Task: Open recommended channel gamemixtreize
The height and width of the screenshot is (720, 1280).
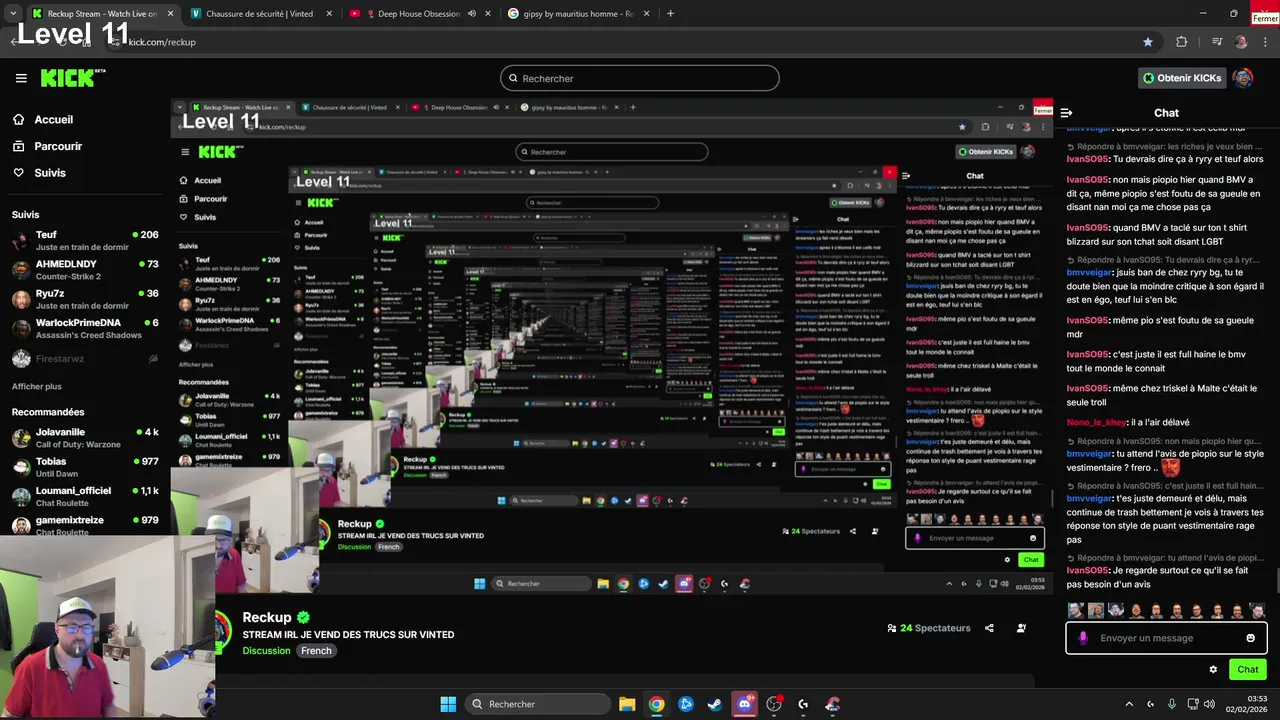Action: coord(85,525)
